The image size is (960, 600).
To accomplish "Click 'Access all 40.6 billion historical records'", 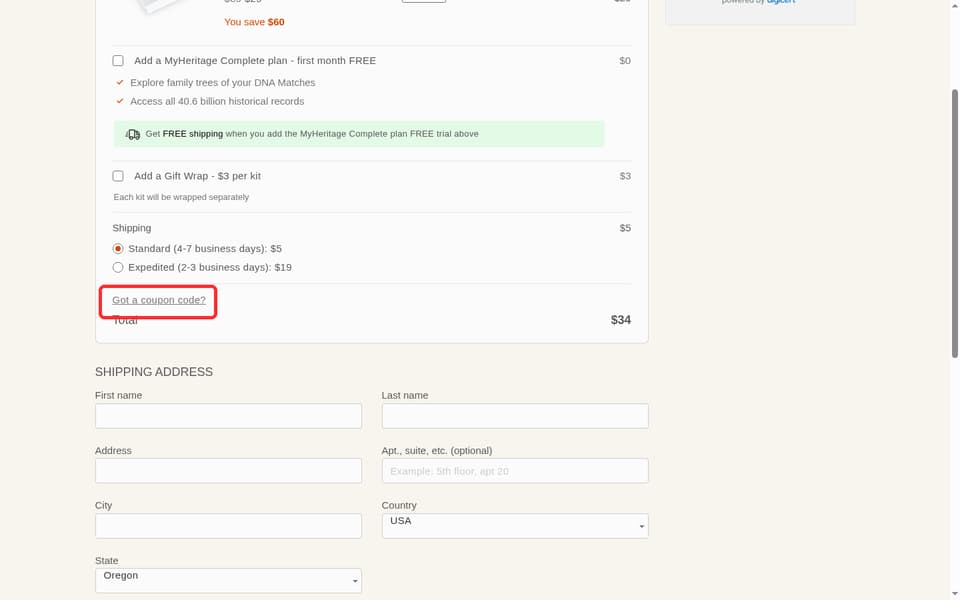I will [217, 101].
